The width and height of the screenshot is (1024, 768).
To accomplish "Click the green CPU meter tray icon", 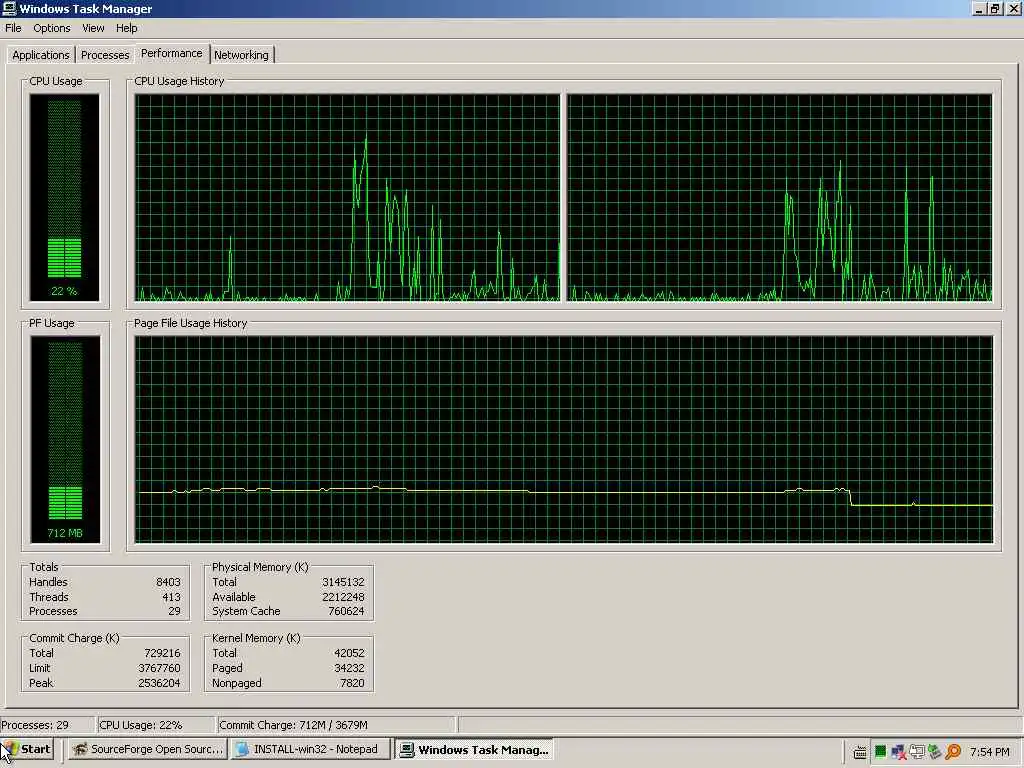I will point(880,752).
